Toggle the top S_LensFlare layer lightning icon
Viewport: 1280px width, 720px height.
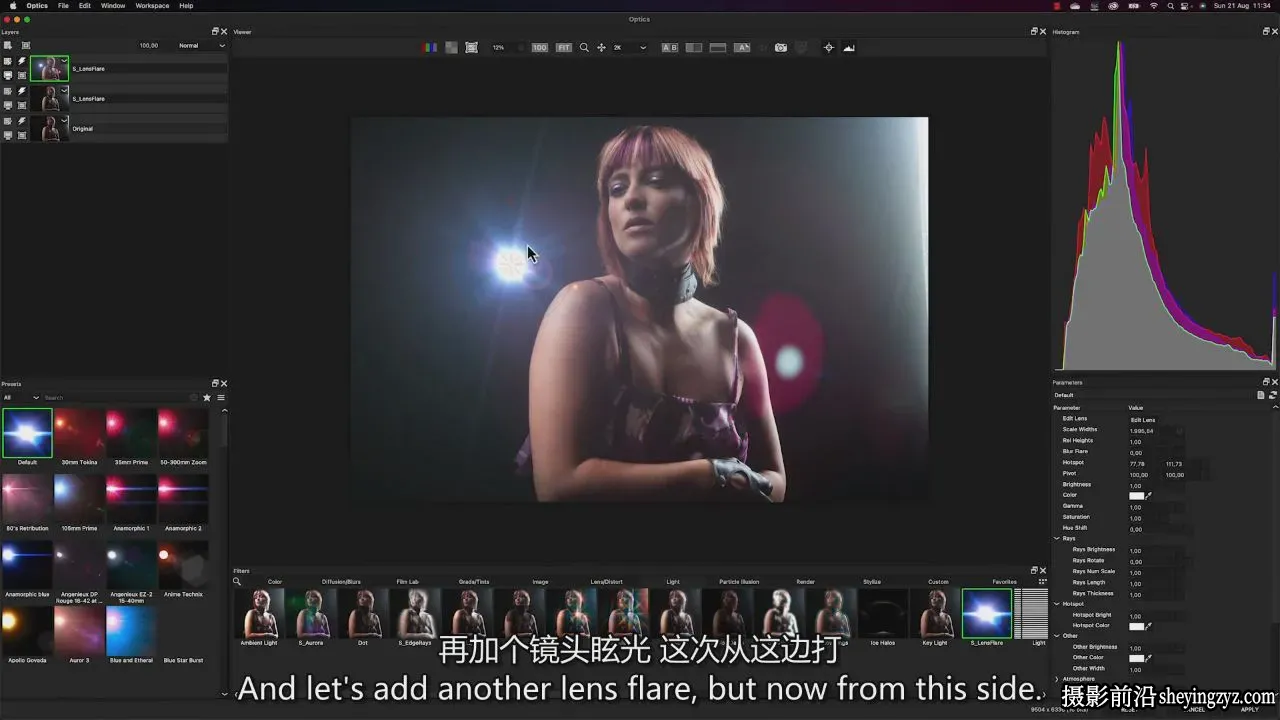(22, 61)
